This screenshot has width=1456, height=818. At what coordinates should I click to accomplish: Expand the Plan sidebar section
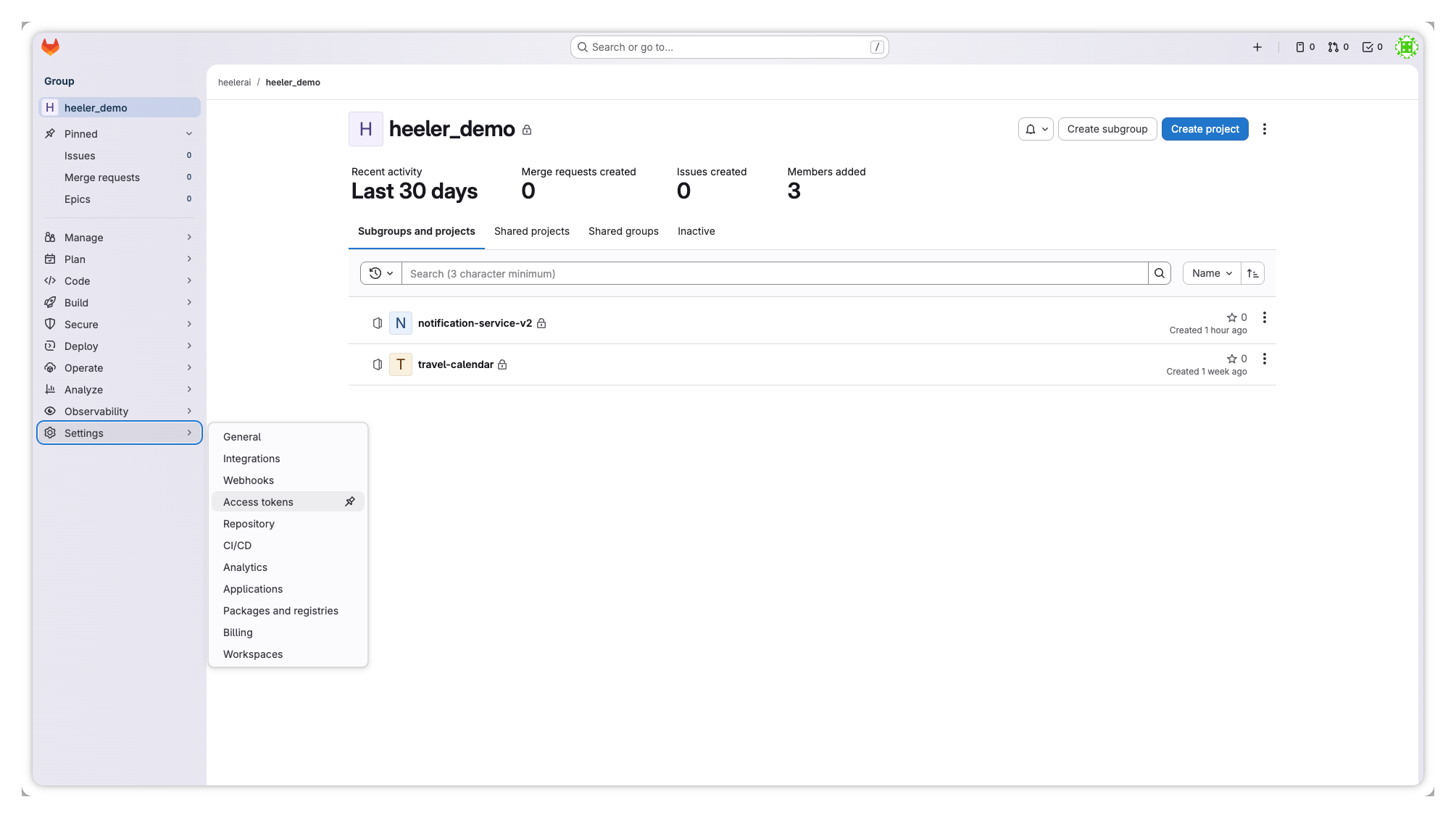[120, 259]
